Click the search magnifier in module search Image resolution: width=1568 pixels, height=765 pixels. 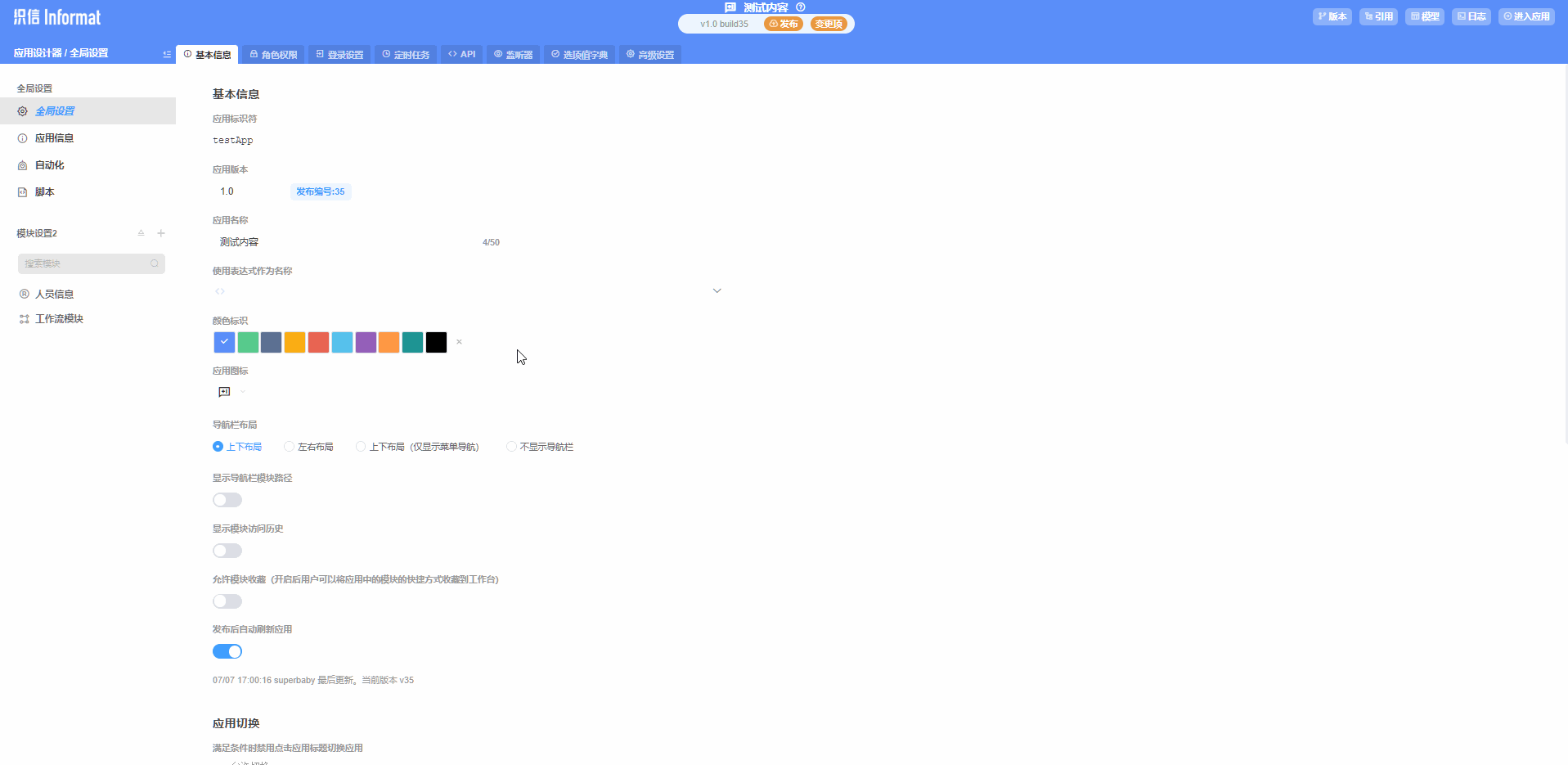[154, 263]
